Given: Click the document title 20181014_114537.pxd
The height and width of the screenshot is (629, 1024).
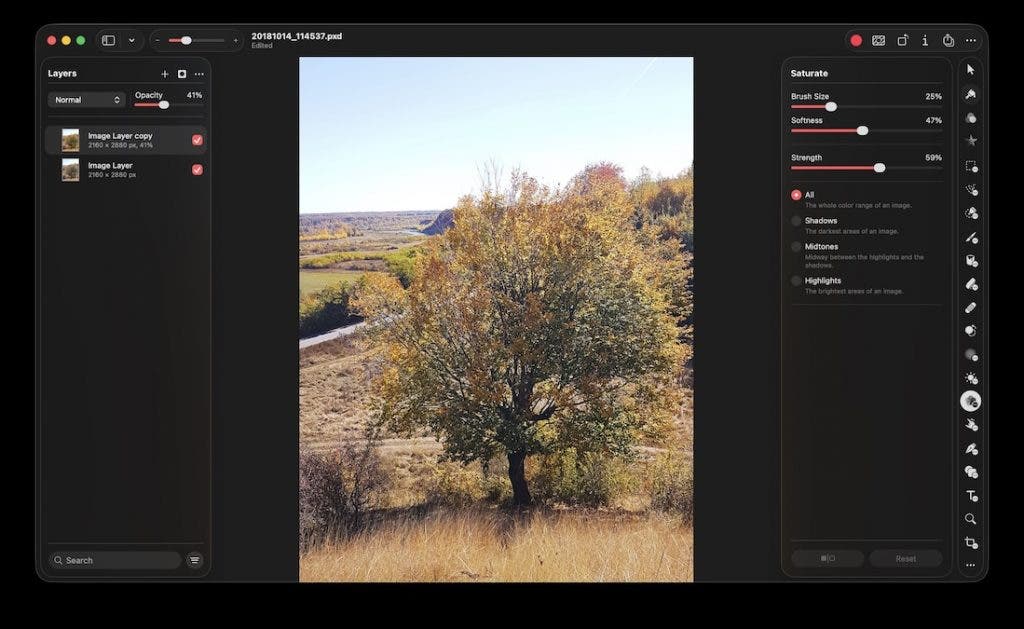Looking at the screenshot, I should point(296,36).
